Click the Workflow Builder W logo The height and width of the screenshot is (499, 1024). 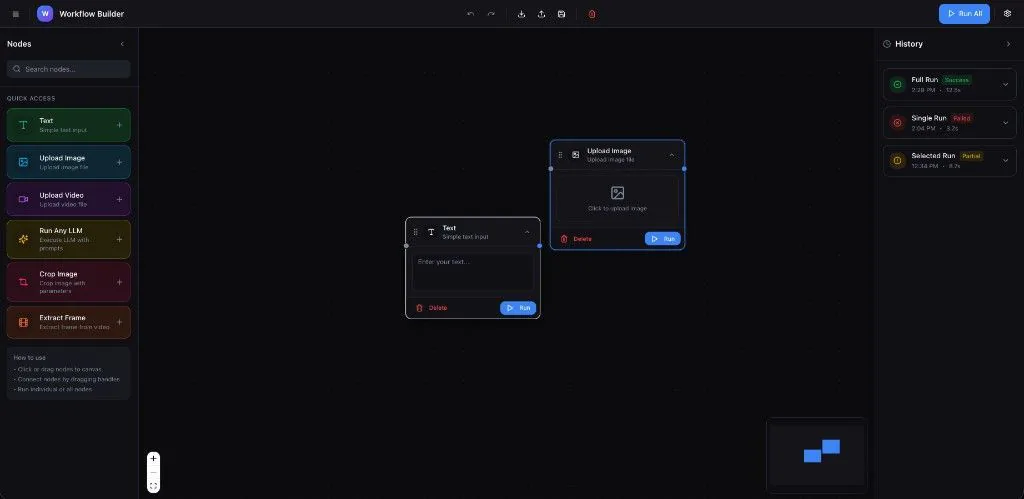click(45, 14)
